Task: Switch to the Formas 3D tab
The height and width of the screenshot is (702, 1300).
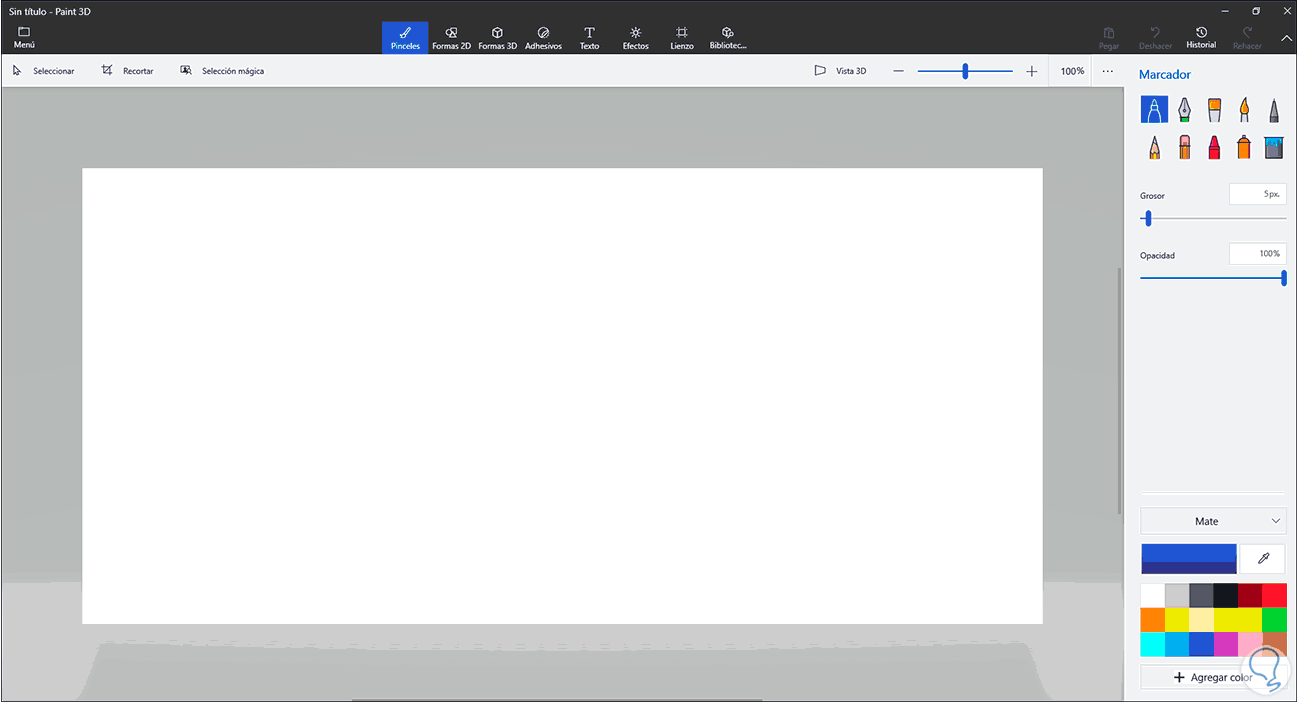Action: pos(497,37)
